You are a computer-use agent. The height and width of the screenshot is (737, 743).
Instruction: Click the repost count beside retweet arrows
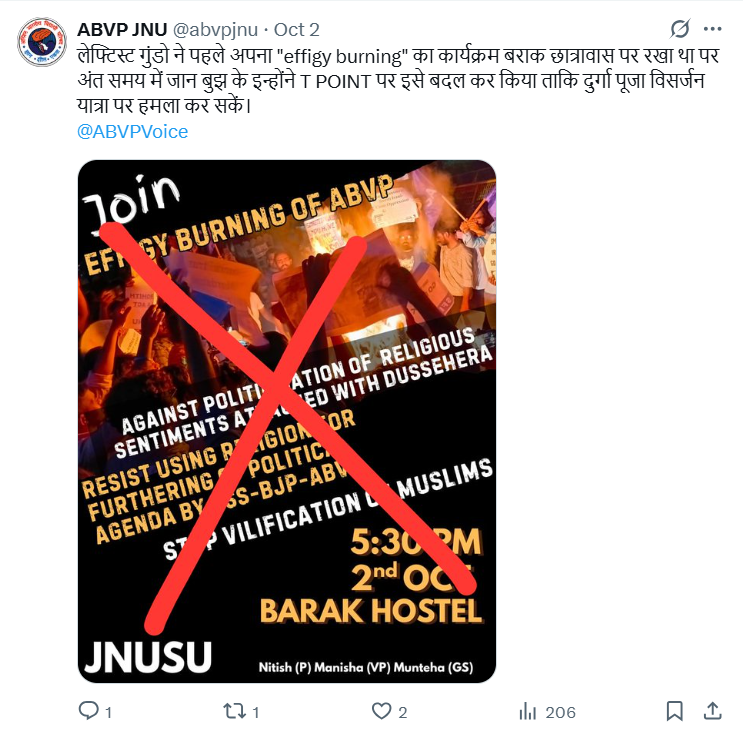pos(255,712)
